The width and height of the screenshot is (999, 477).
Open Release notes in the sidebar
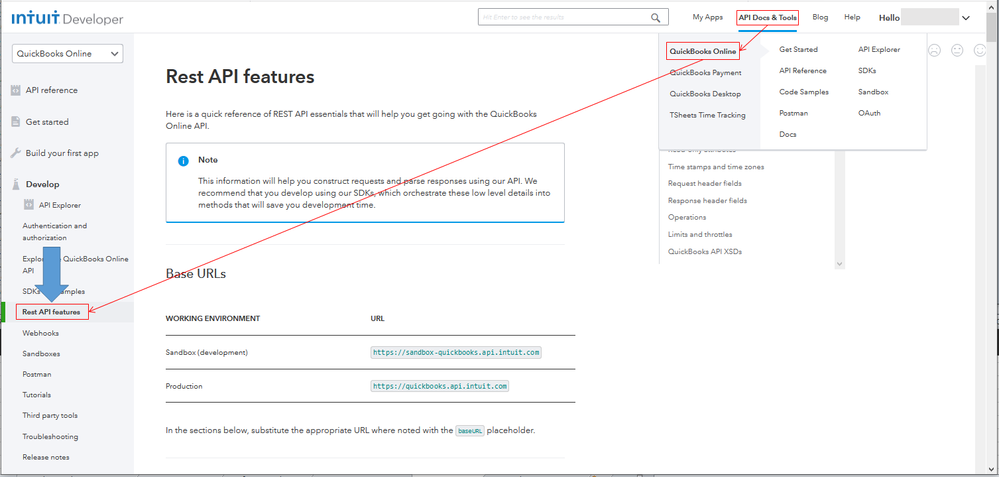click(46, 457)
